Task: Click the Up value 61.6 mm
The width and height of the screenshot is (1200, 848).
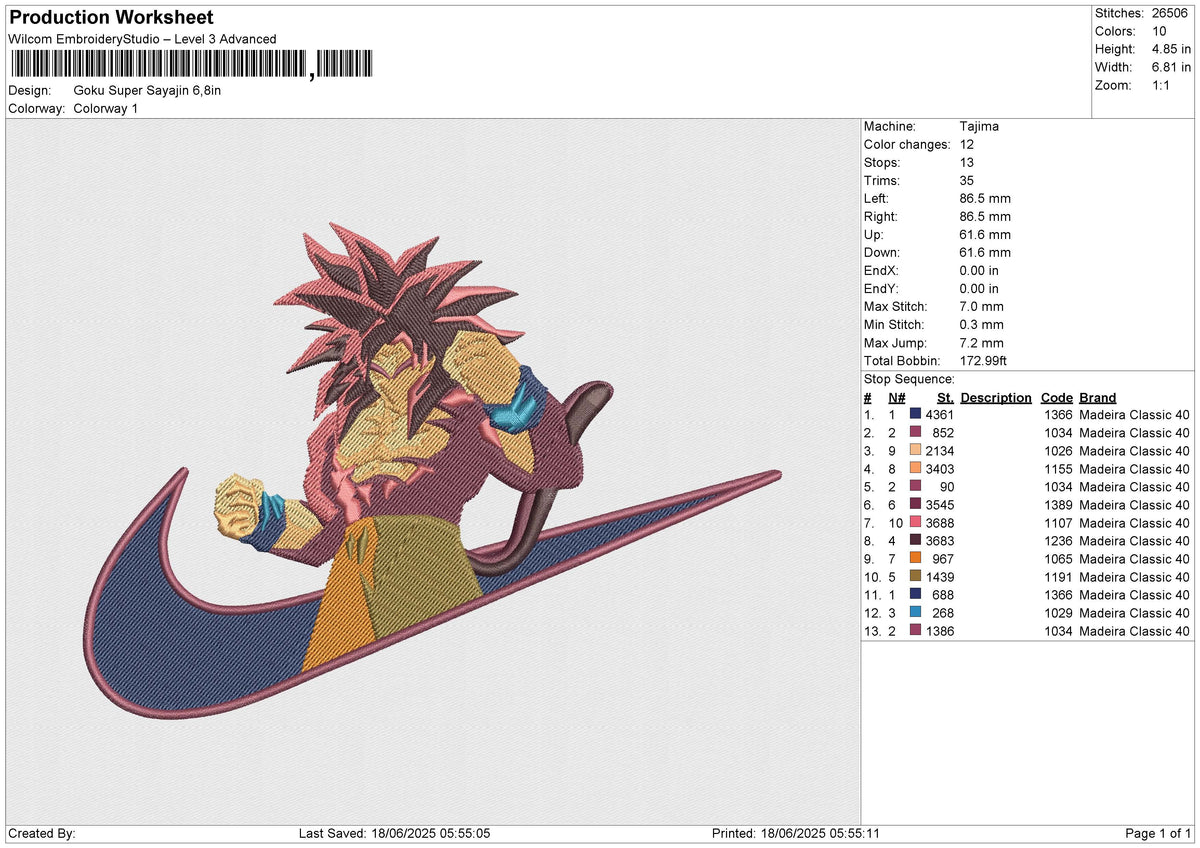Action: [985, 234]
